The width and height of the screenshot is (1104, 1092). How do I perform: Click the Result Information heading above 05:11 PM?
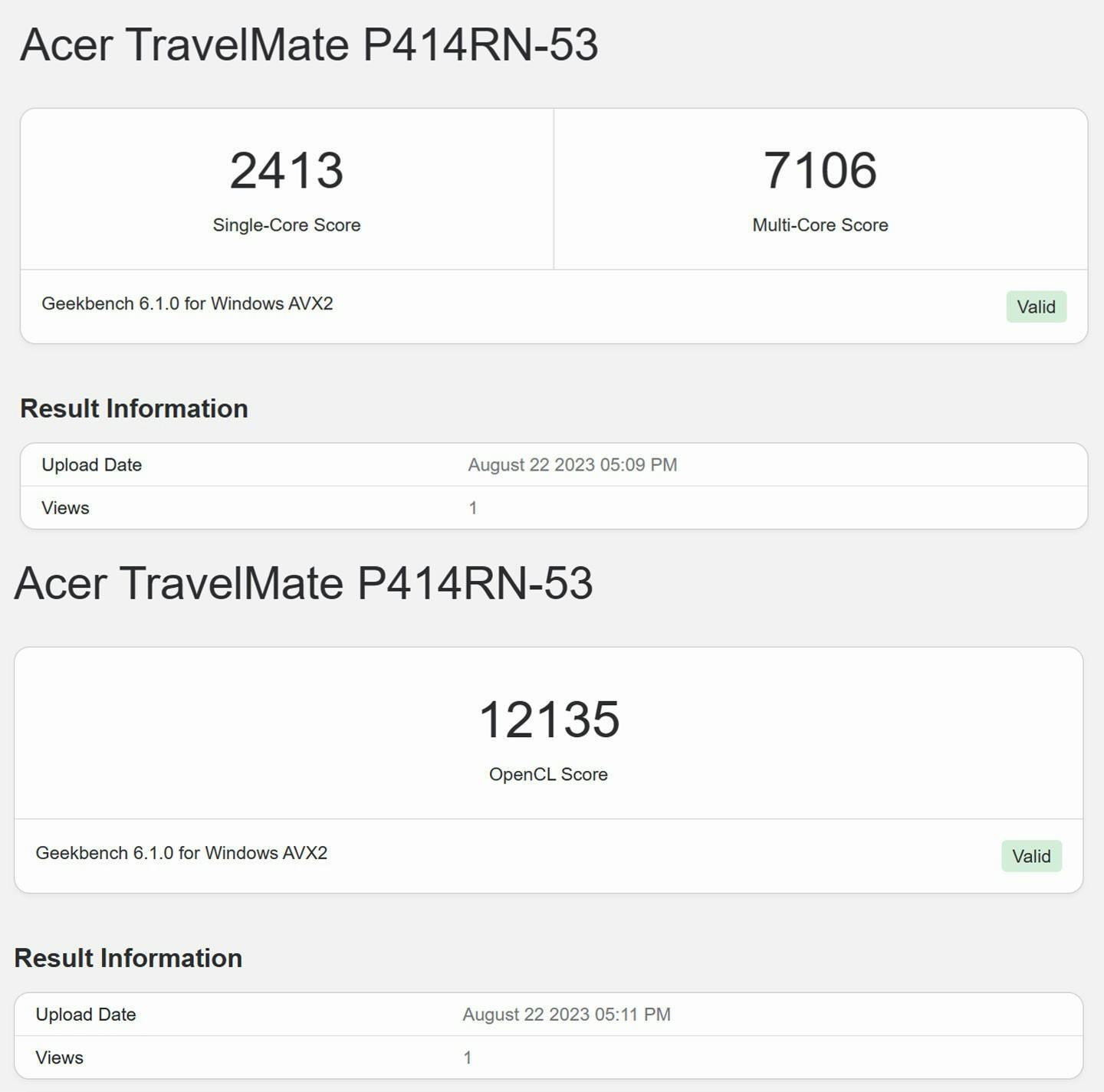point(128,958)
